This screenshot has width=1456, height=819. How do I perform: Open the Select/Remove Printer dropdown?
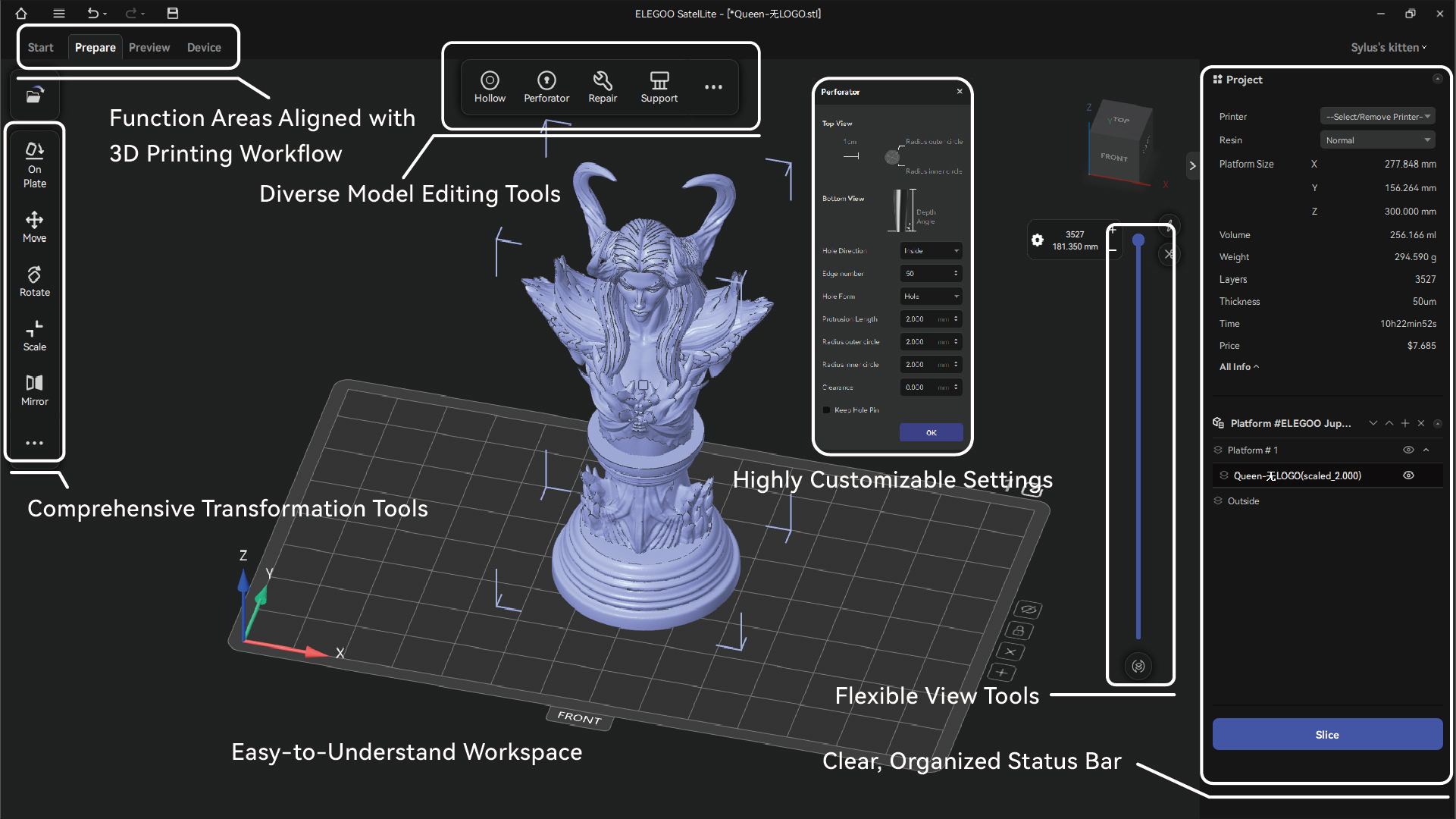(1377, 117)
